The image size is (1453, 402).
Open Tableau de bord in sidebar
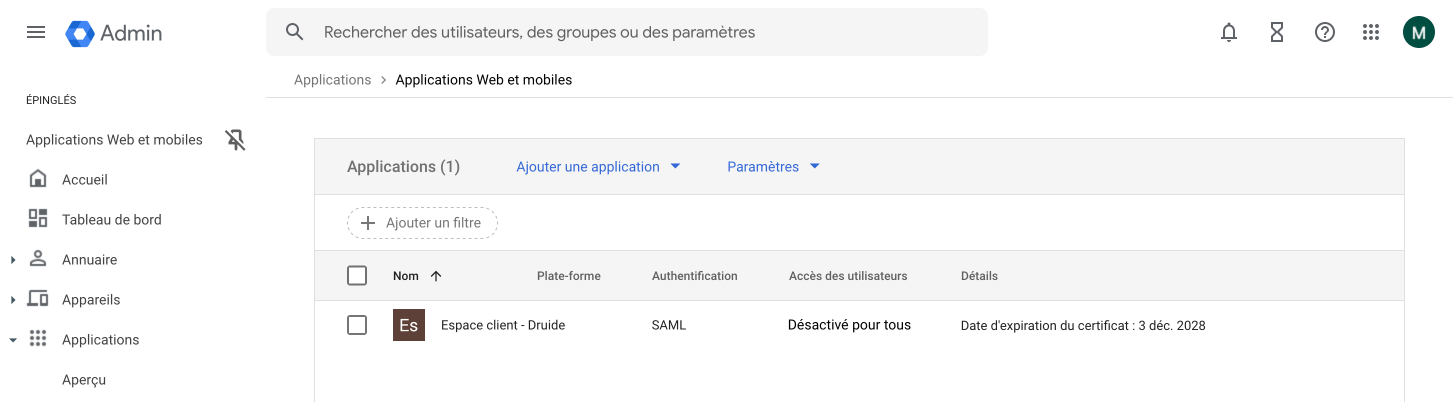[x=111, y=220]
